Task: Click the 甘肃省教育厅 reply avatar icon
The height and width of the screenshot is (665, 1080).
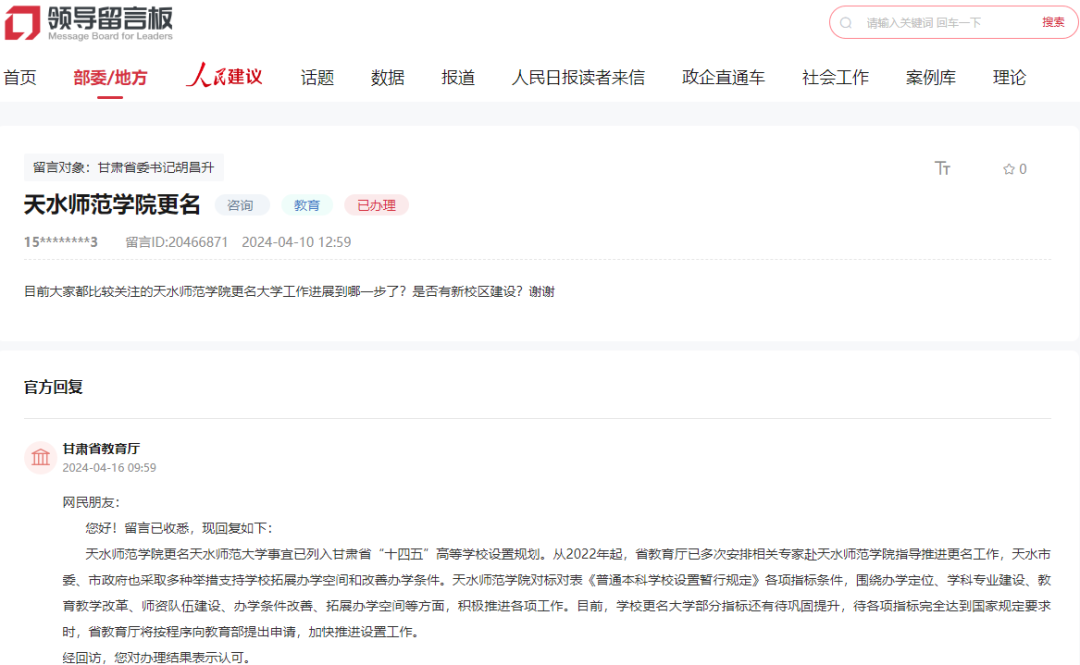Action: [40, 457]
